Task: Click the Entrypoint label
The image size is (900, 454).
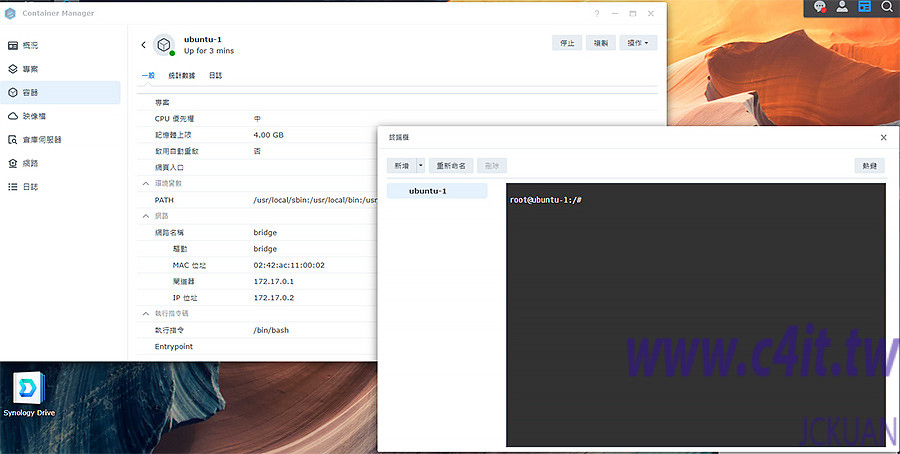Action: [173, 347]
